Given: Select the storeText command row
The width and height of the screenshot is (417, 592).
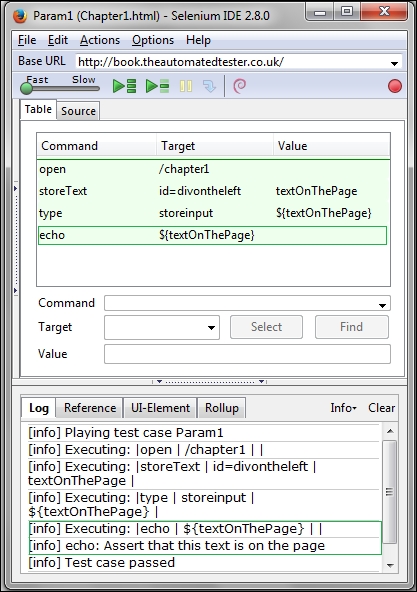Looking at the screenshot, I should 212,191.
